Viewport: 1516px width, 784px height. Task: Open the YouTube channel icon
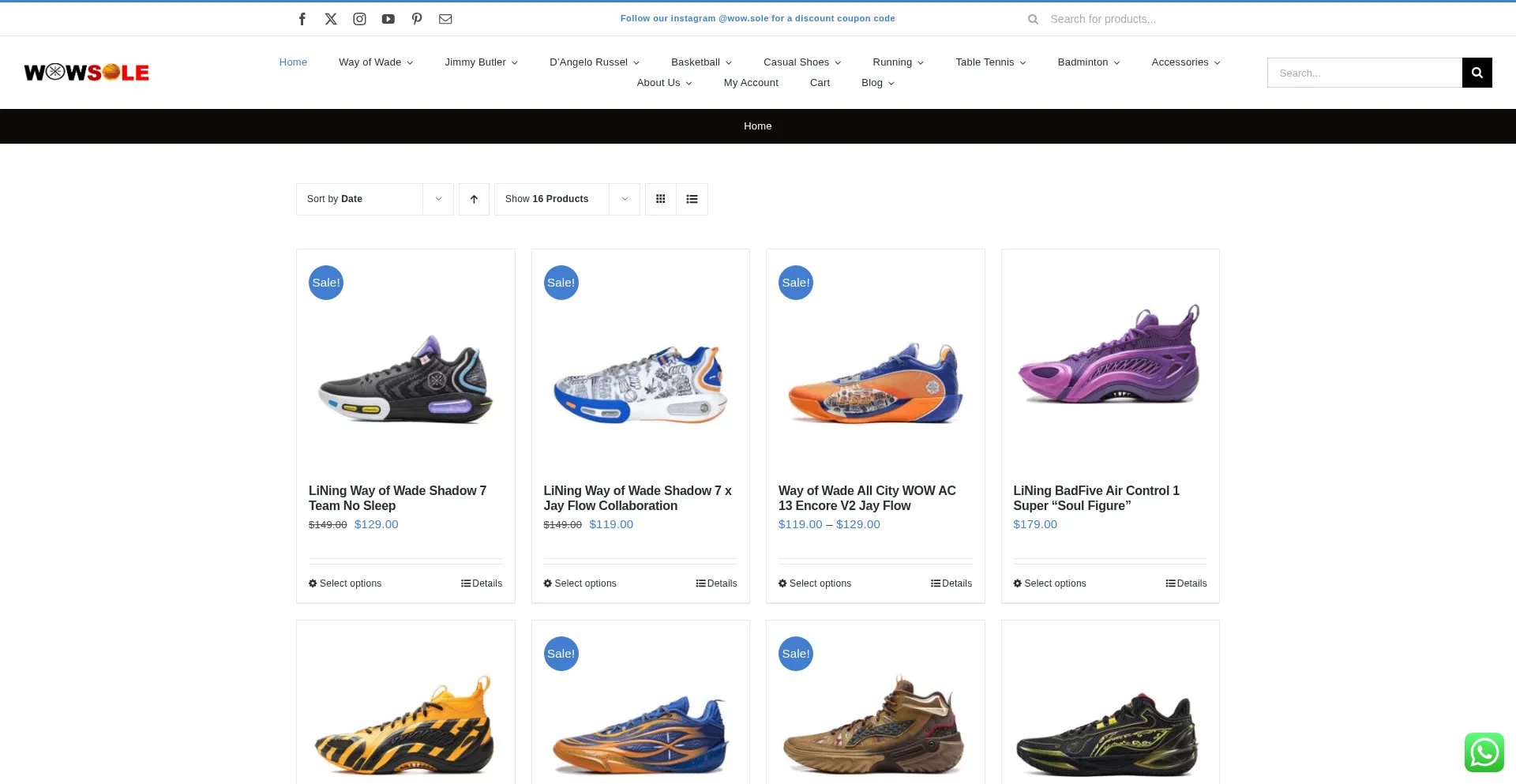tap(388, 19)
